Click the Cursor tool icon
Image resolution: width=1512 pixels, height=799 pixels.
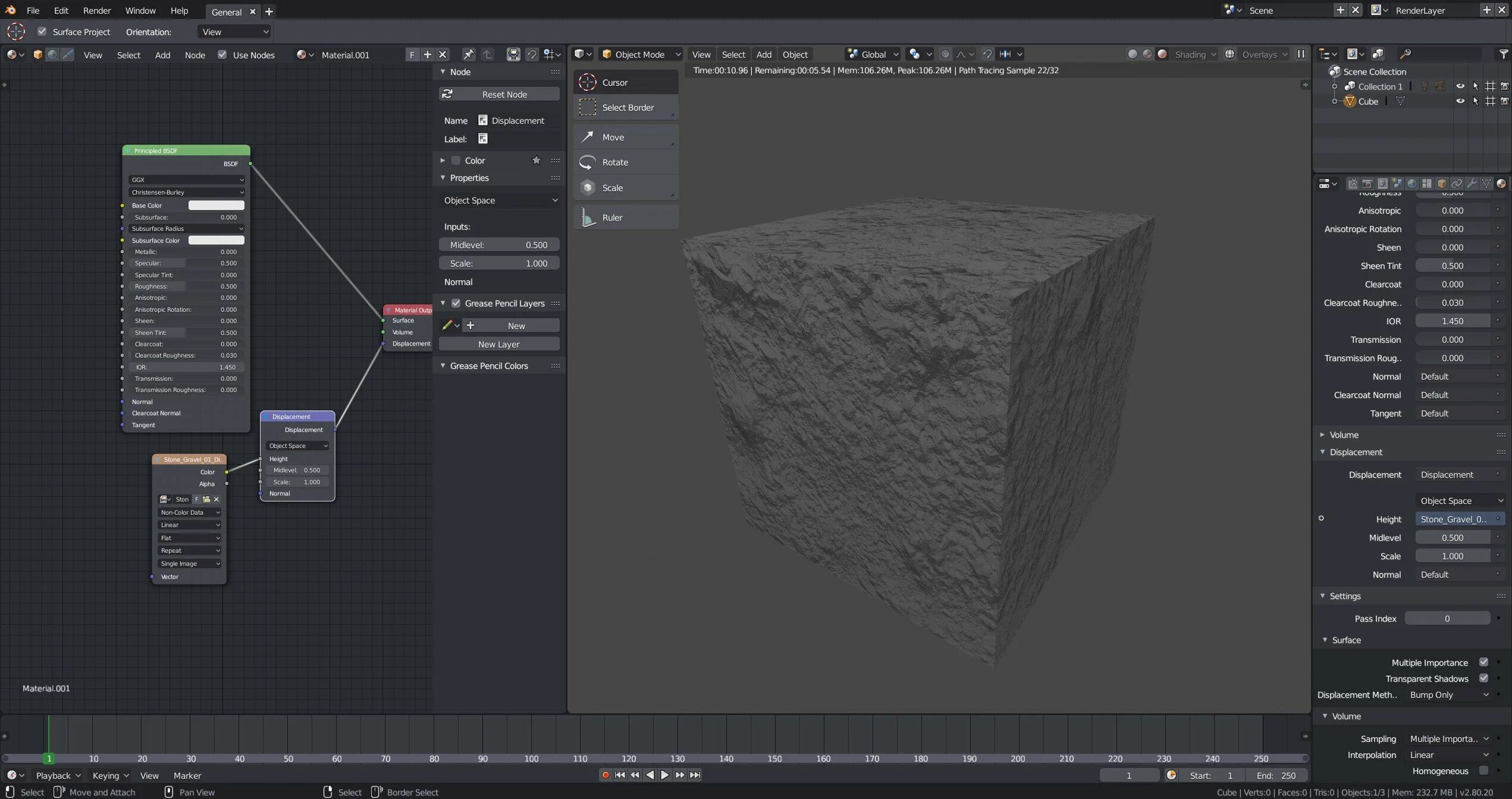pos(588,83)
